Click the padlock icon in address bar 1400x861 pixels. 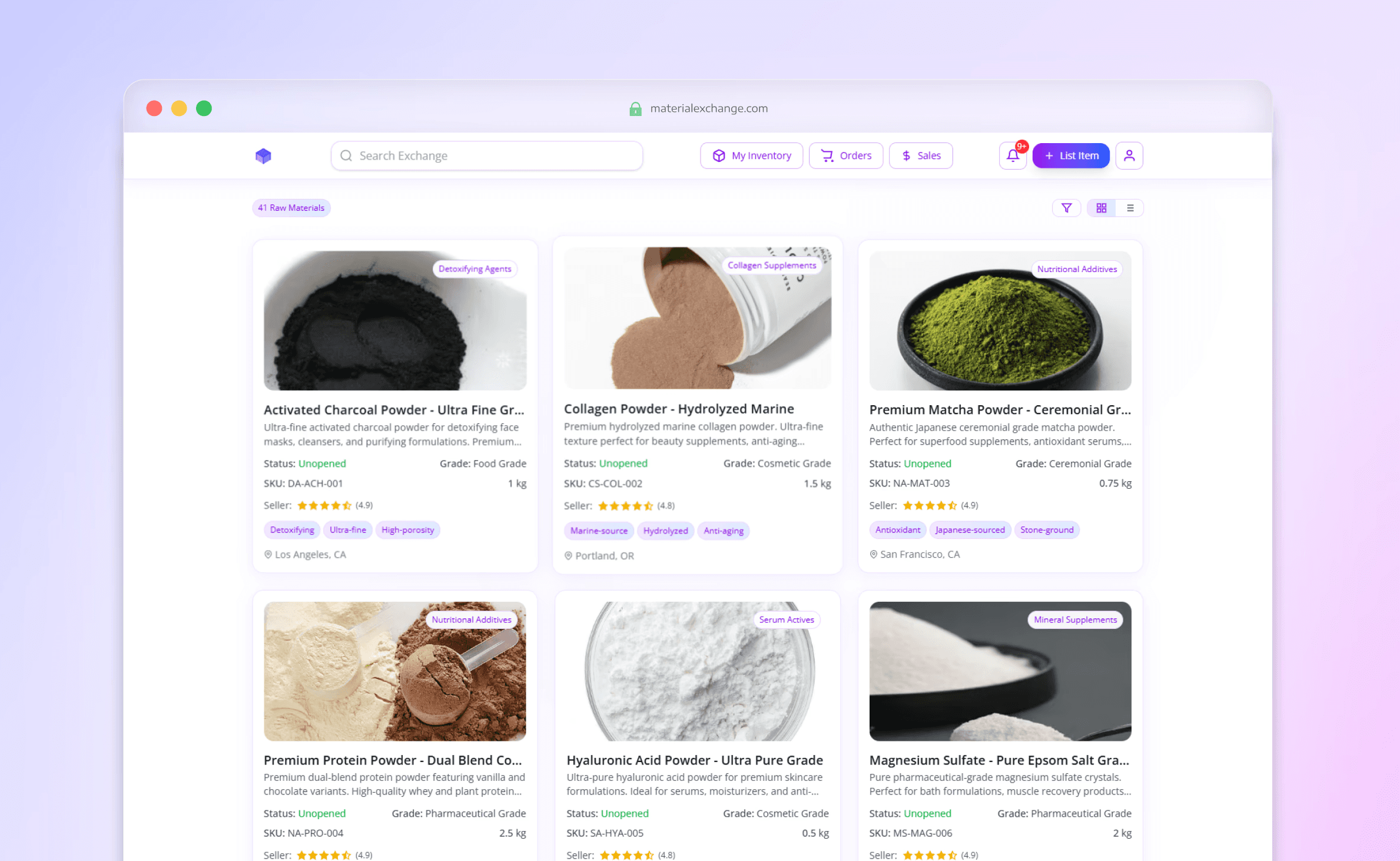click(635, 108)
